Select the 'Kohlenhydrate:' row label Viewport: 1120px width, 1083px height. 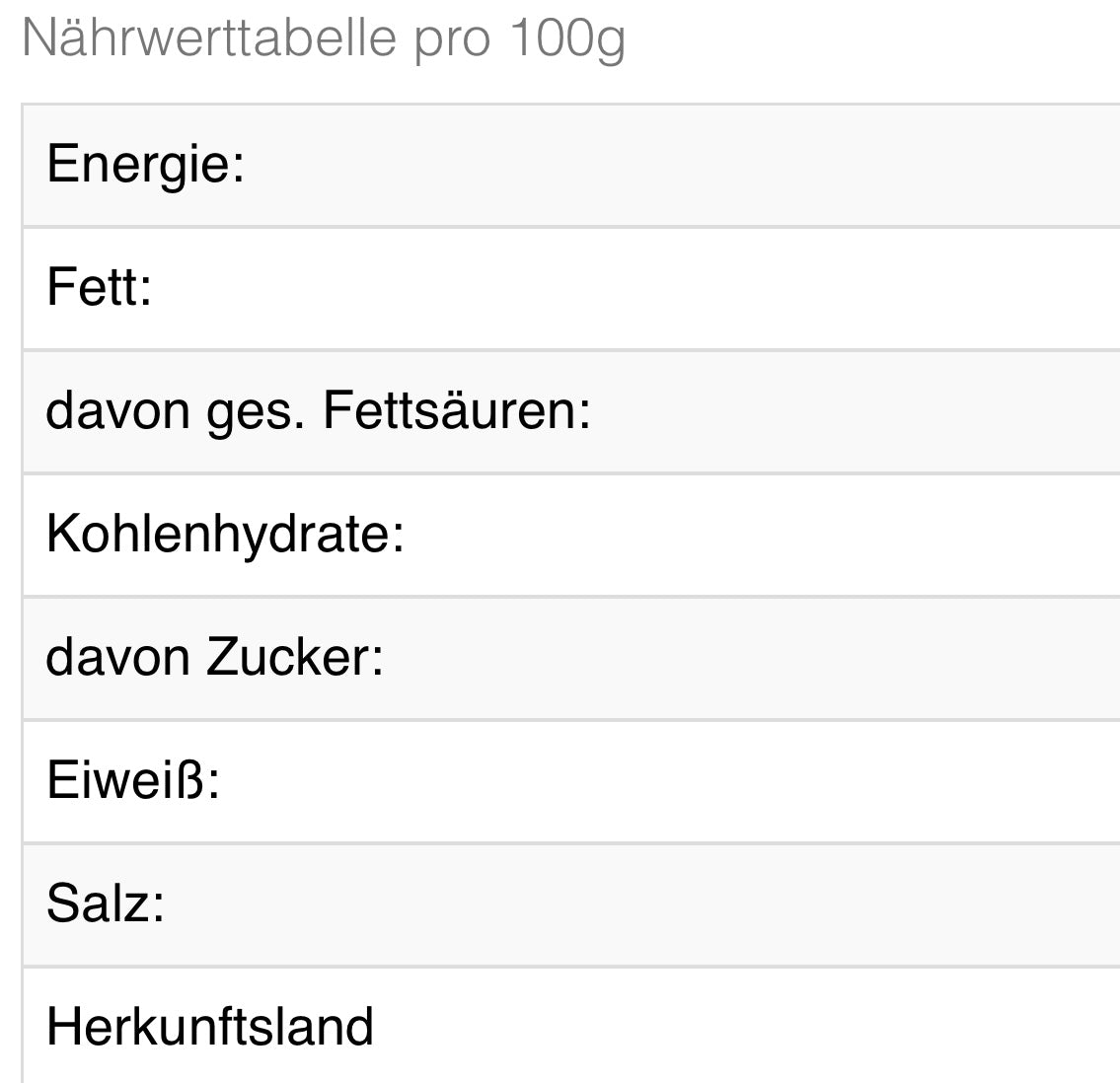(x=225, y=534)
